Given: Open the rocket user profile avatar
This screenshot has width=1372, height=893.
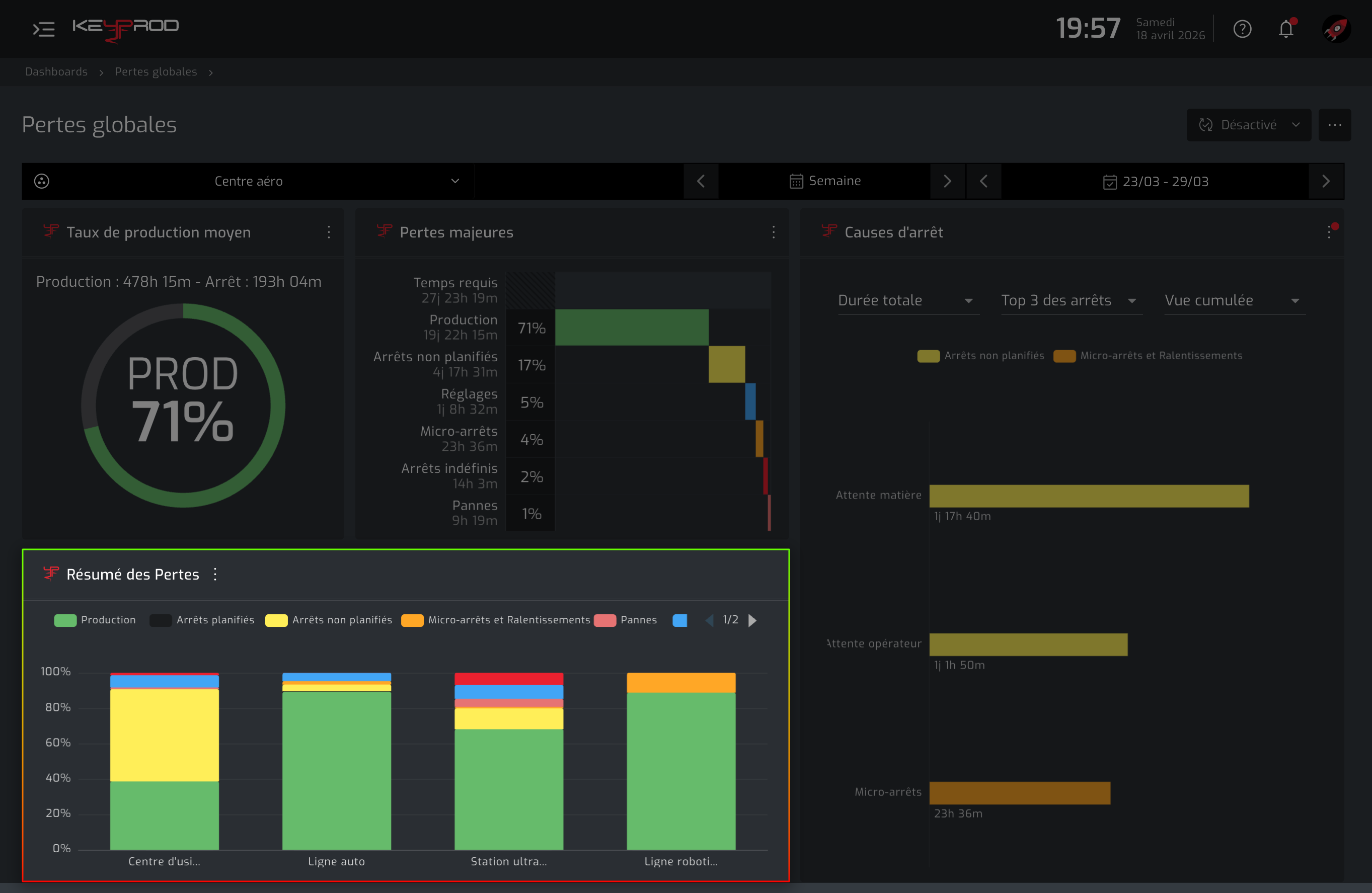Looking at the screenshot, I should 1336,29.
